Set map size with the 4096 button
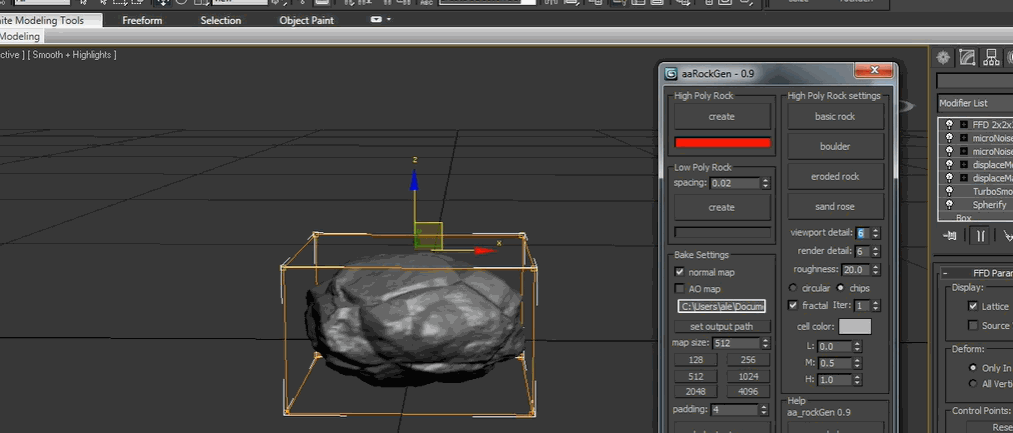 (x=749, y=392)
